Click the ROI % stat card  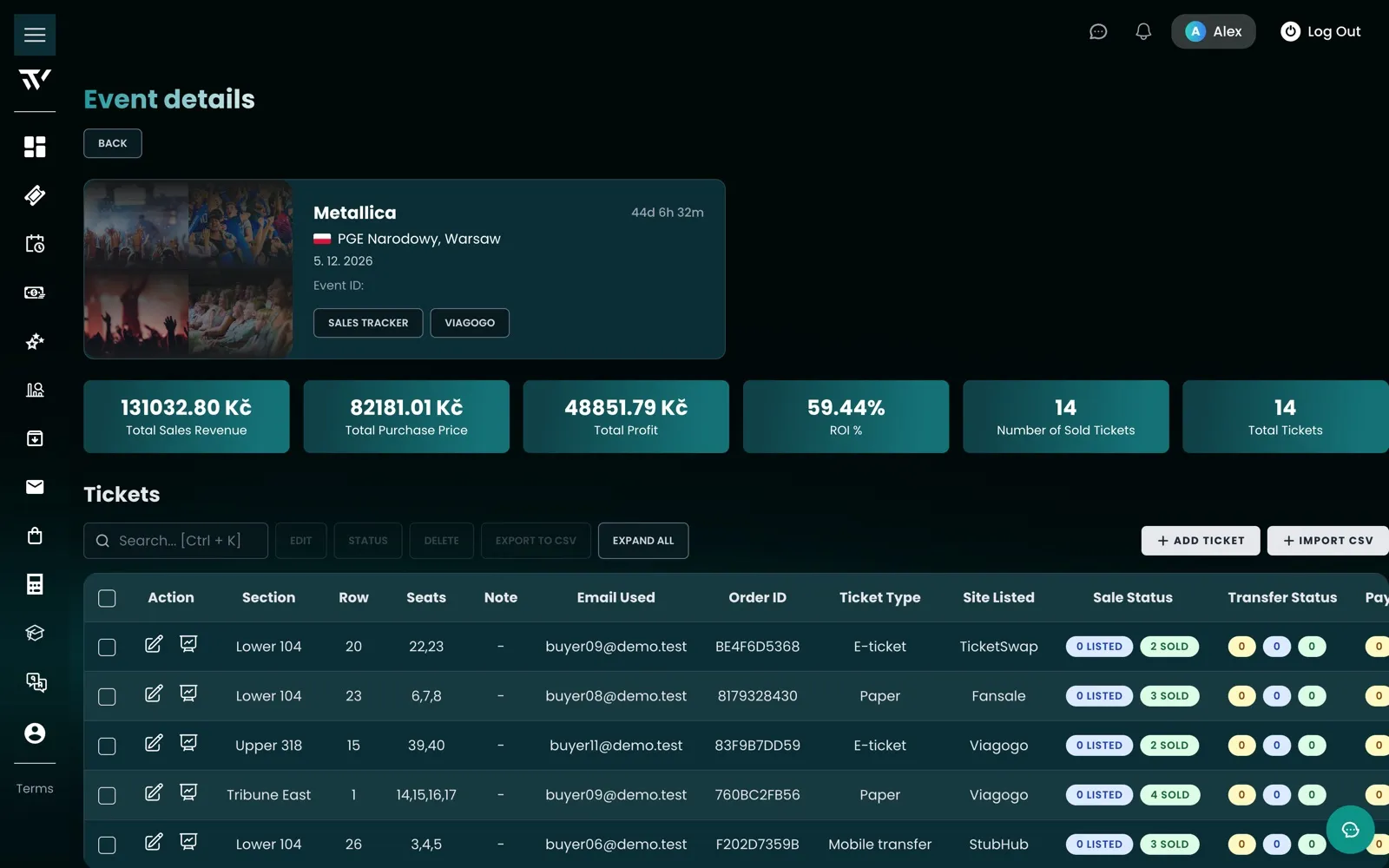[846, 417]
